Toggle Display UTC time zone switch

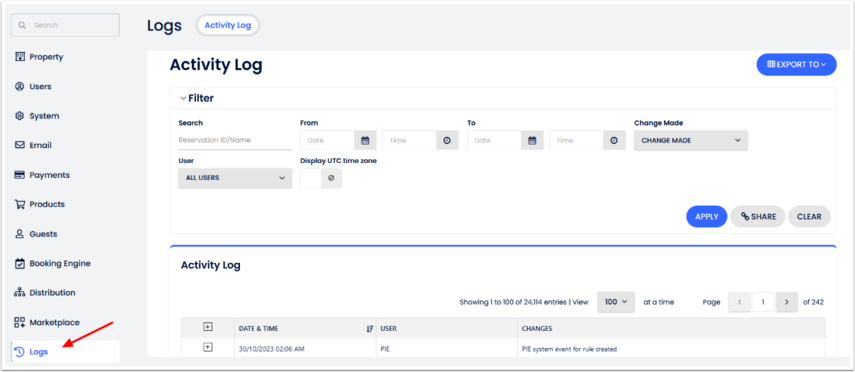[321, 178]
